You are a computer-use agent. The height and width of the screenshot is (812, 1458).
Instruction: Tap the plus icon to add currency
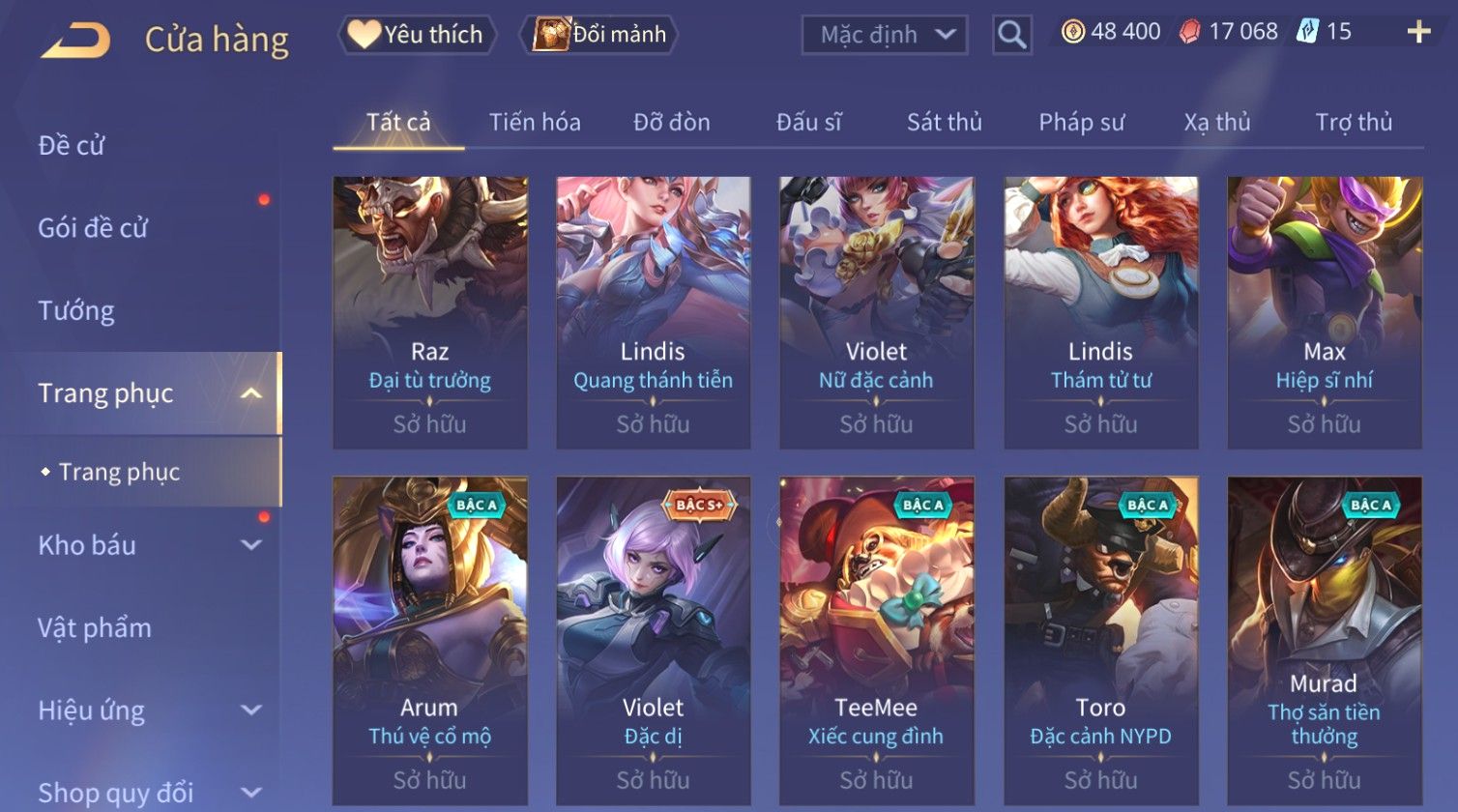1418,32
